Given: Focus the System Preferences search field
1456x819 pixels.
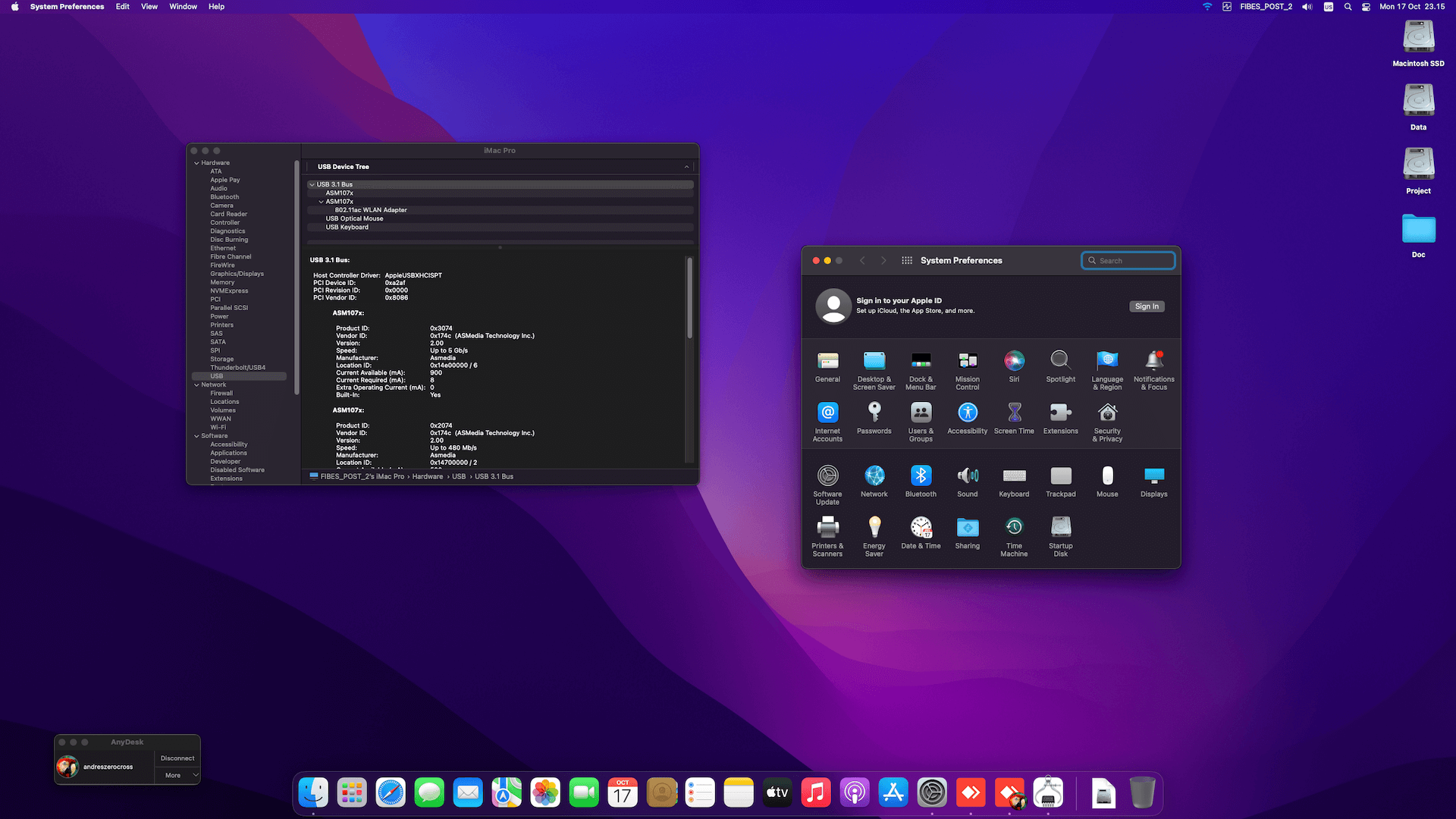Looking at the screenshot, I should click(1128, 261).
